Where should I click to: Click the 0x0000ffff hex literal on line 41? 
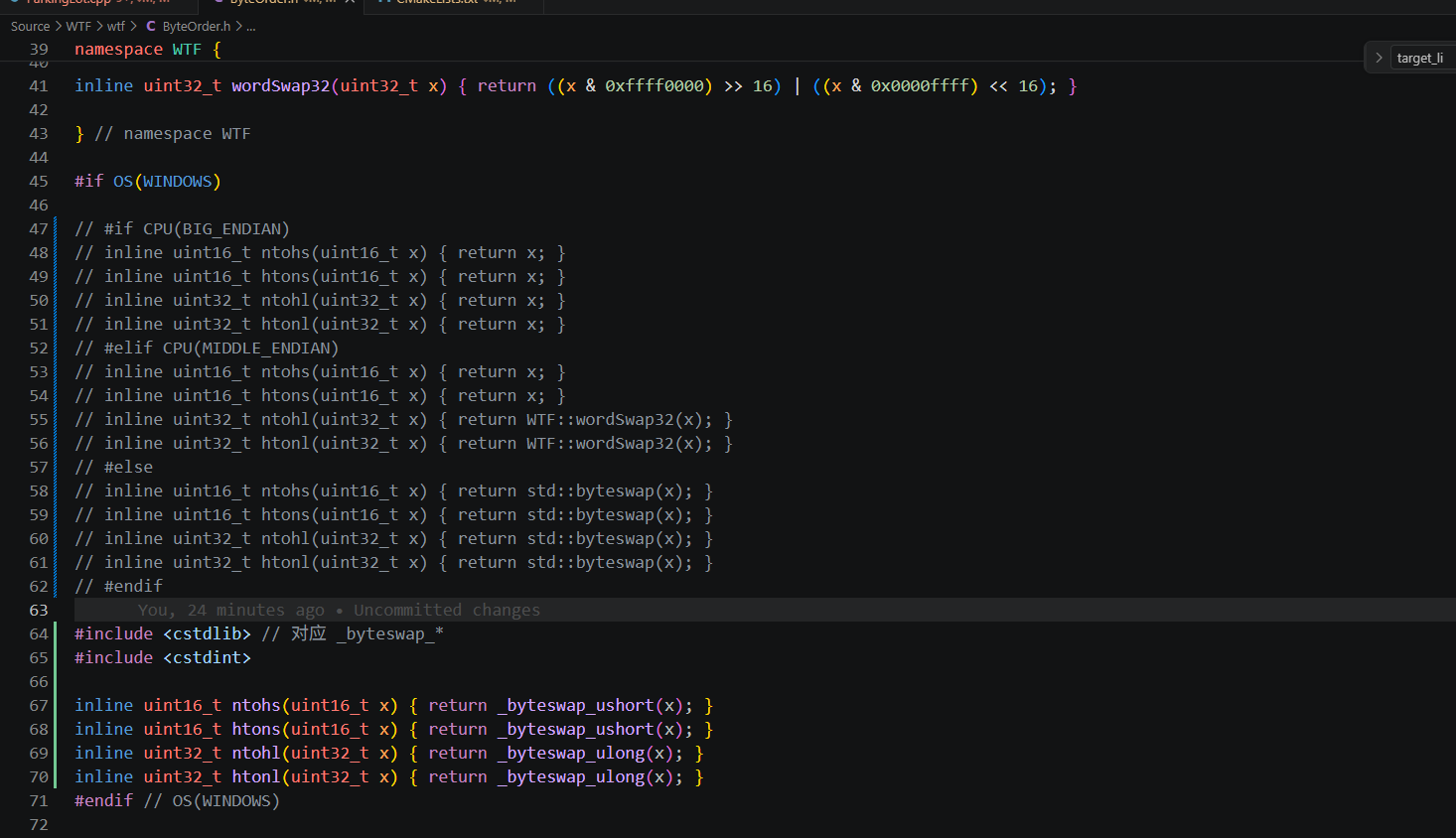920,86
